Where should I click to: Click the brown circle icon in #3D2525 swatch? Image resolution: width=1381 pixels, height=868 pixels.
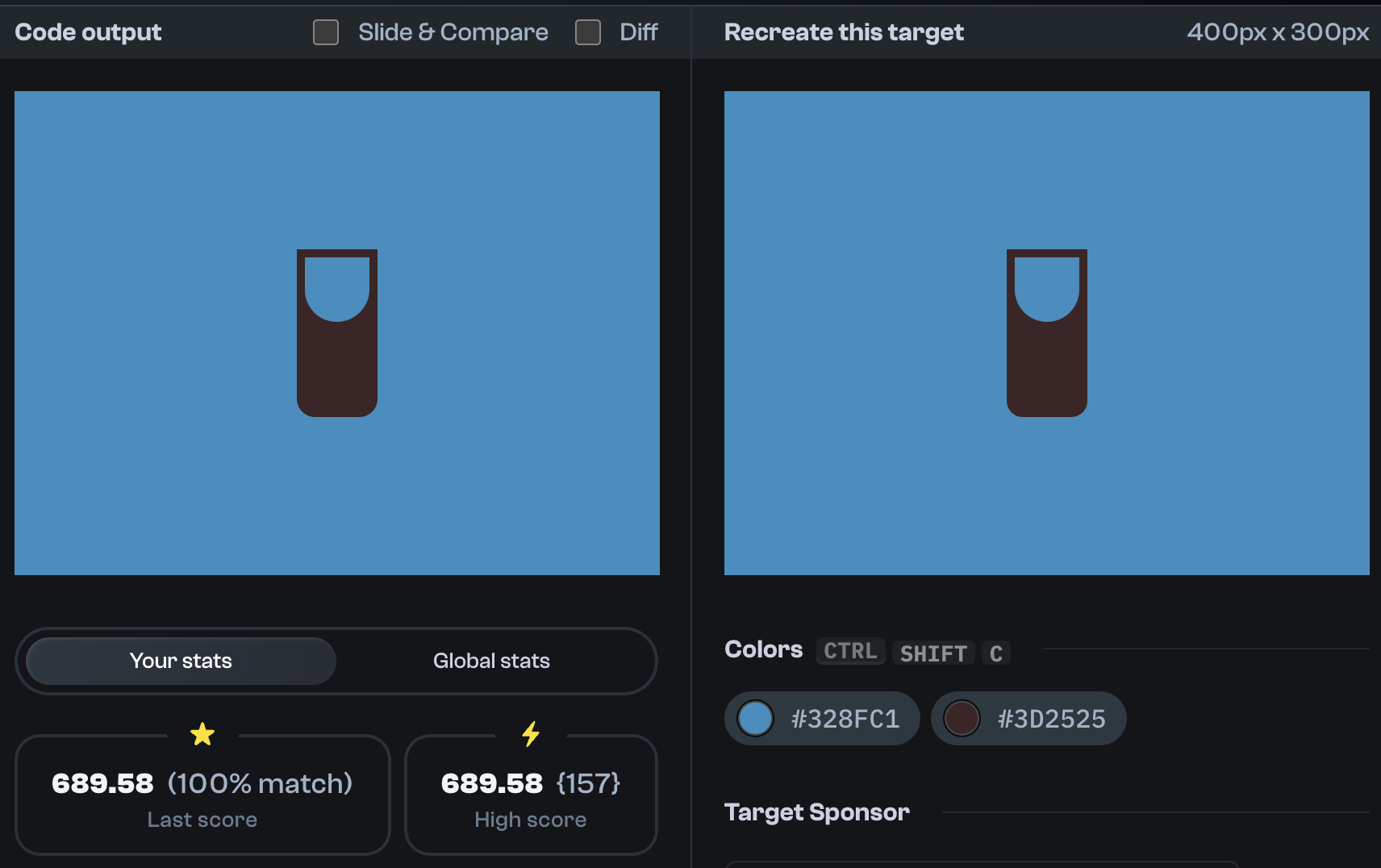[962, 718]
